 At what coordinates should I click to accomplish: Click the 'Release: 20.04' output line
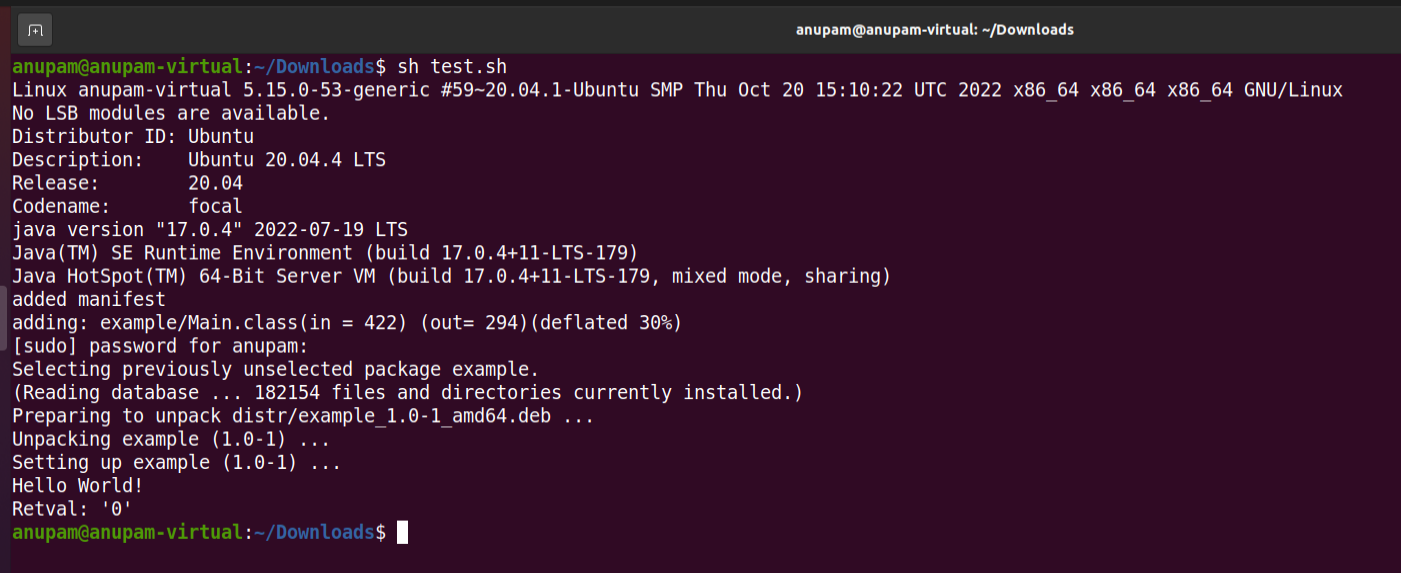click(x=127, y=183)
